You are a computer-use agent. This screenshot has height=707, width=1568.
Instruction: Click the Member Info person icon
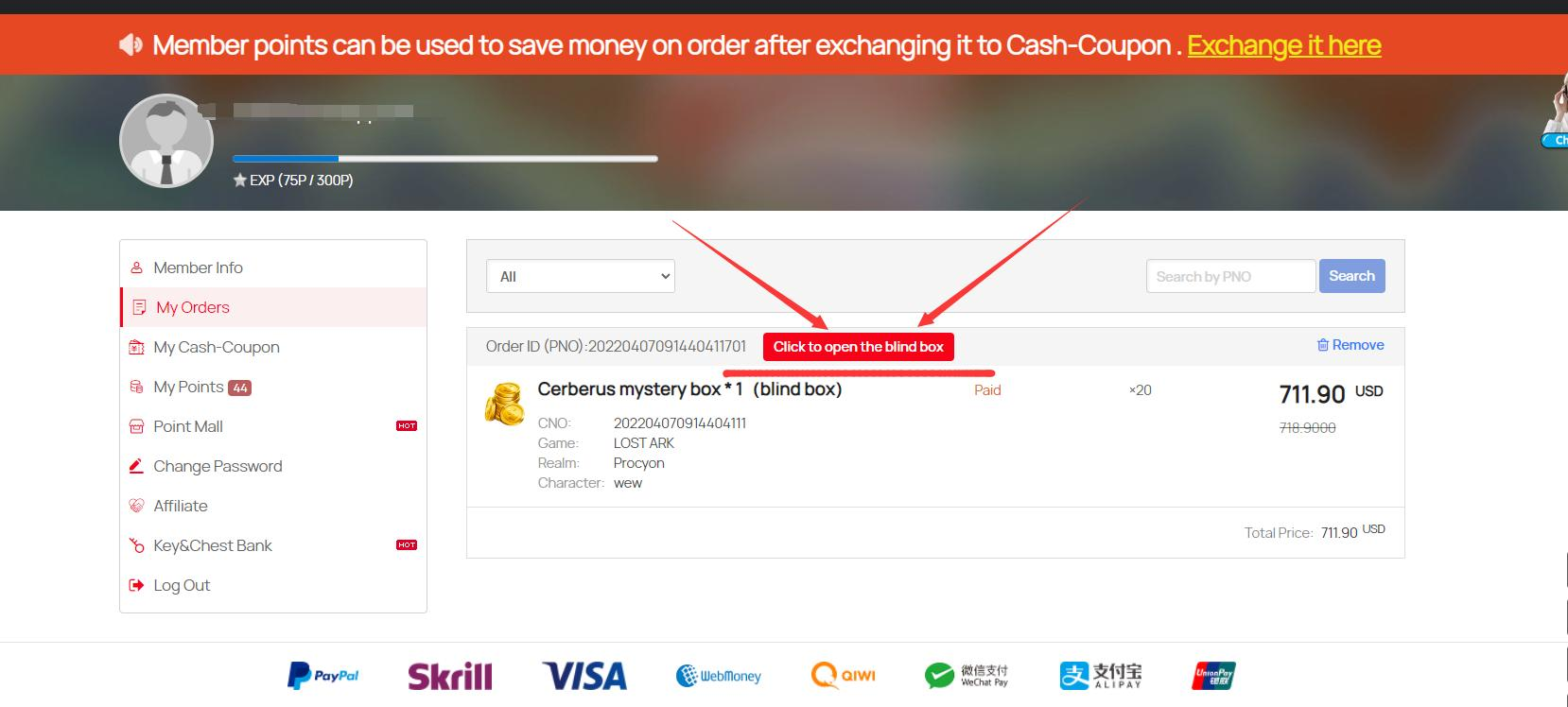coord(136,267)
